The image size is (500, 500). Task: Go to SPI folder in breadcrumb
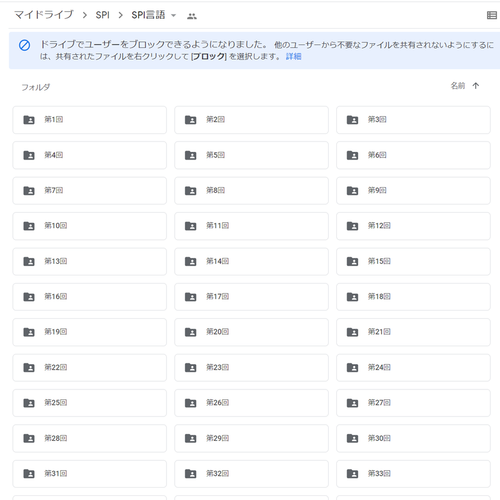coord(102,15)
